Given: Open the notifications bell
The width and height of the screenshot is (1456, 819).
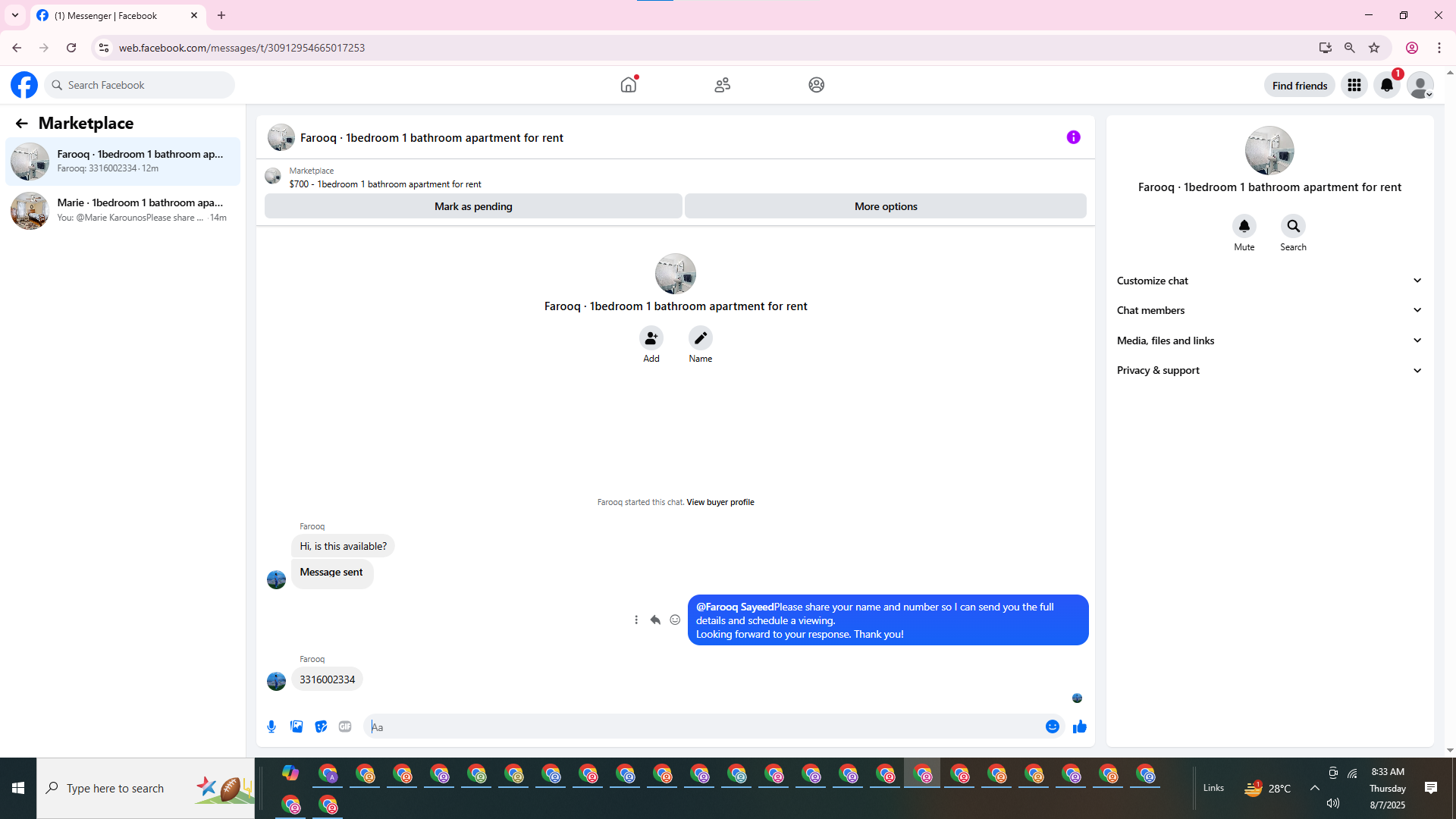Looking at the screenshot, I should click(1387, 85).
